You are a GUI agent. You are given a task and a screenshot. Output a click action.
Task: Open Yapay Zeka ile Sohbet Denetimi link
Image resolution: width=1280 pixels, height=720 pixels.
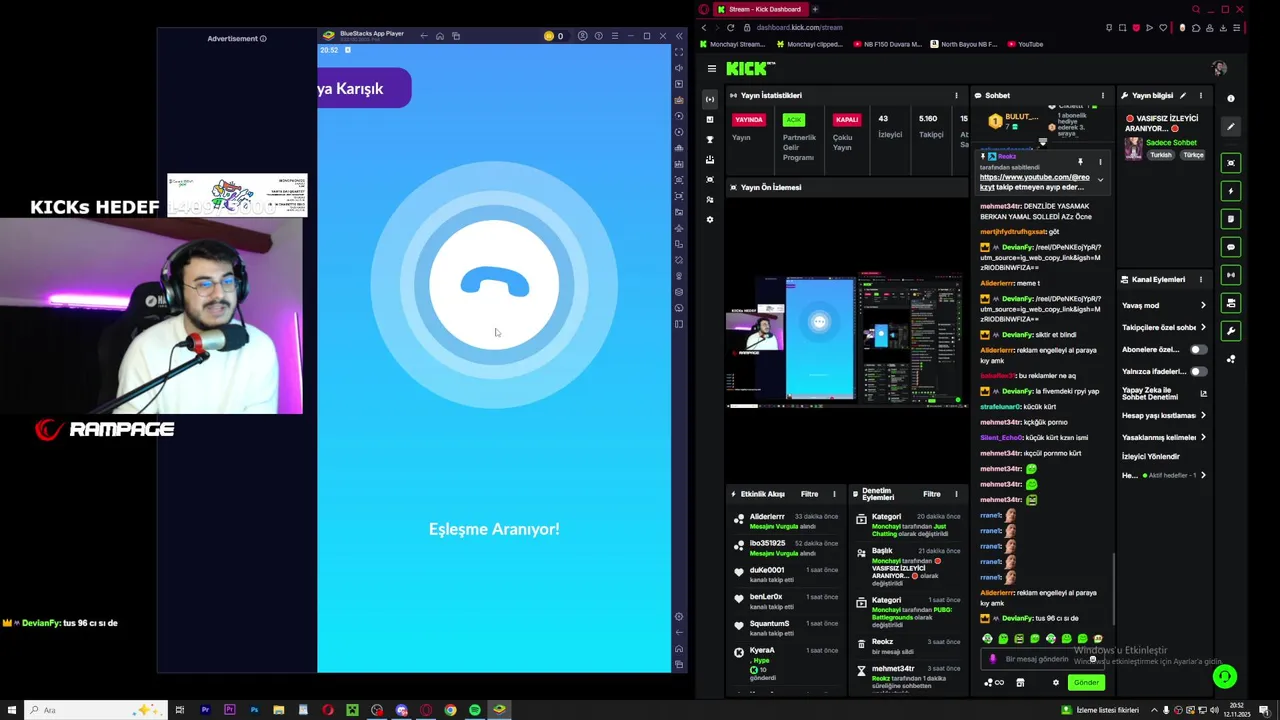click(1163, 394)
